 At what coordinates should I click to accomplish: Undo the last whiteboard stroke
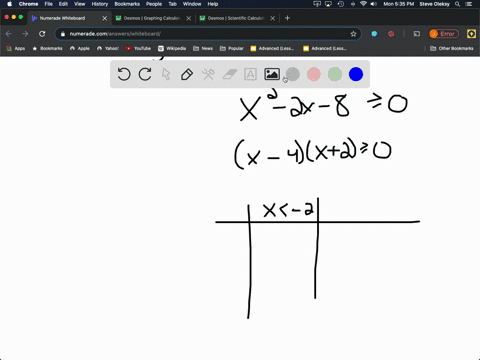click(x=124, y=74)
